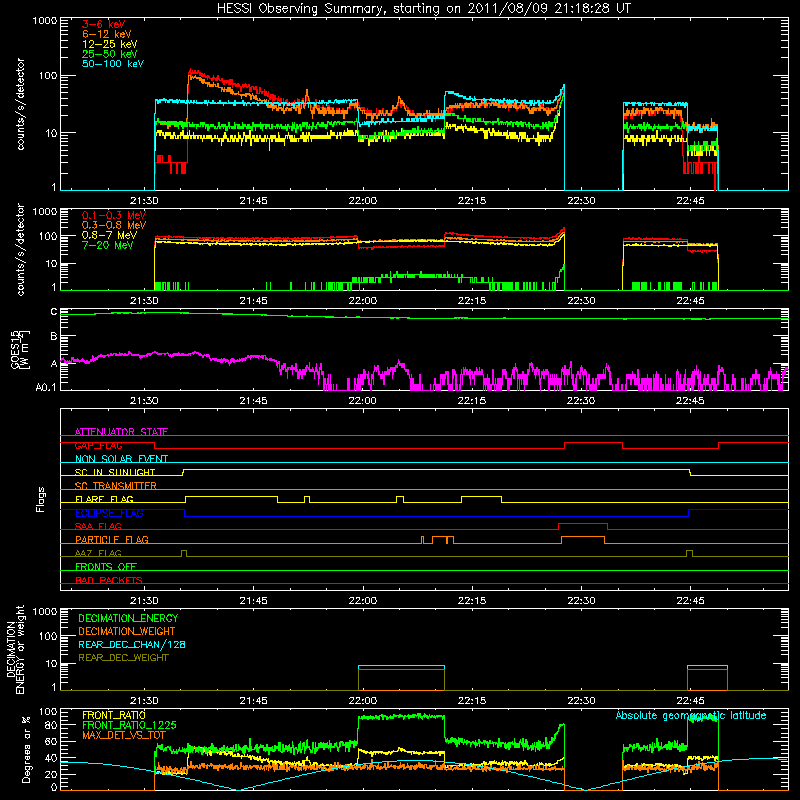Select the SAA_FLAG label
Screen dimensions: 800x800
[98, 526]
